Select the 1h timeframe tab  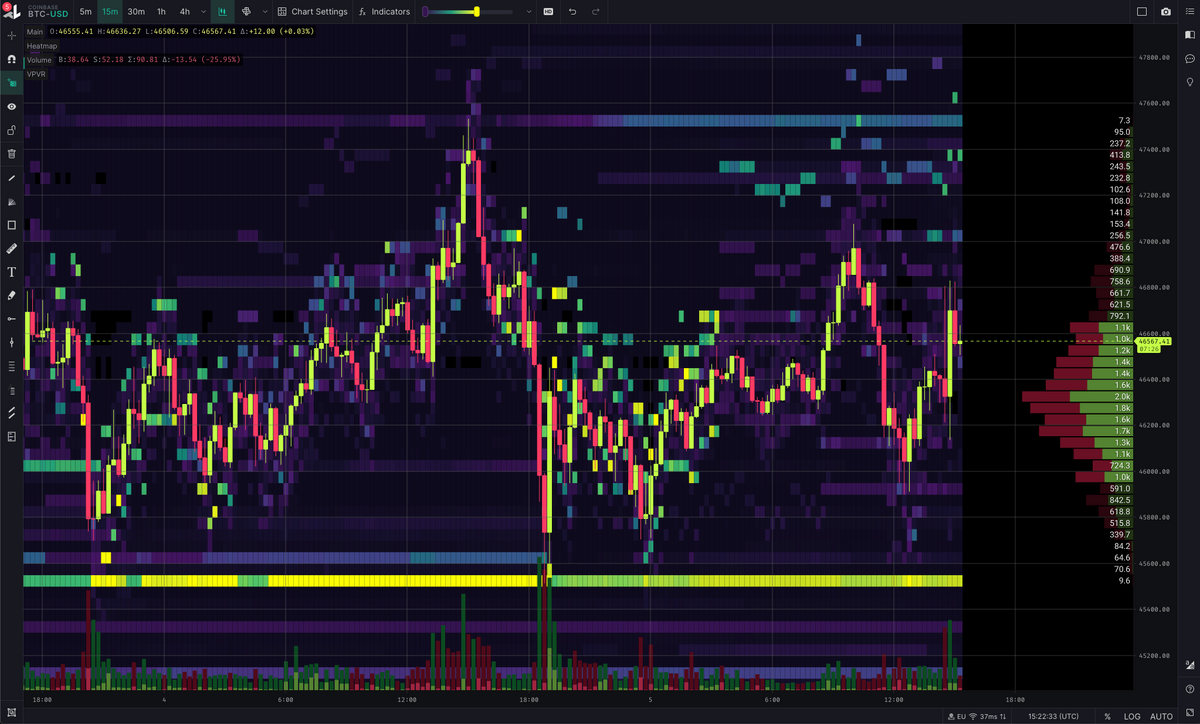pyautogui.click(x=161, y=12)
